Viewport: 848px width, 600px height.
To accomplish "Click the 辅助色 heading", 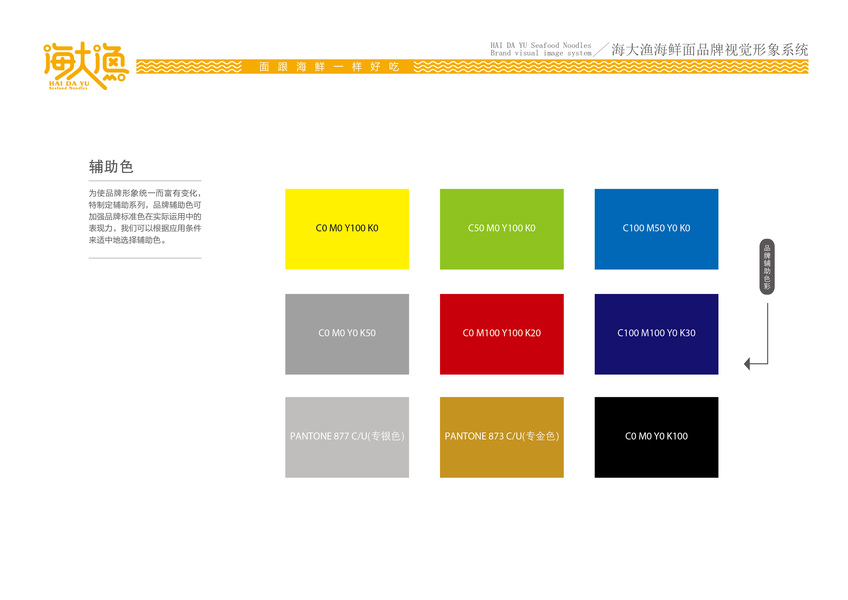I will [111, 167].
